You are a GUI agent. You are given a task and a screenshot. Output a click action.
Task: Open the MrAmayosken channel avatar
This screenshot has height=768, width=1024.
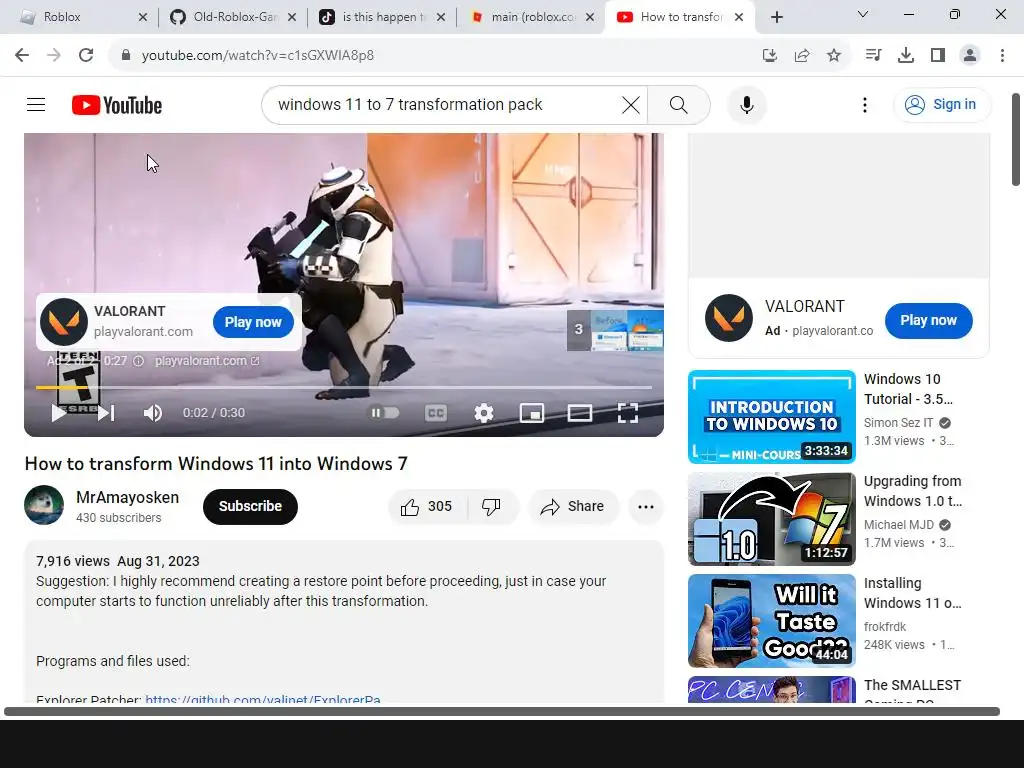(44, 505)
